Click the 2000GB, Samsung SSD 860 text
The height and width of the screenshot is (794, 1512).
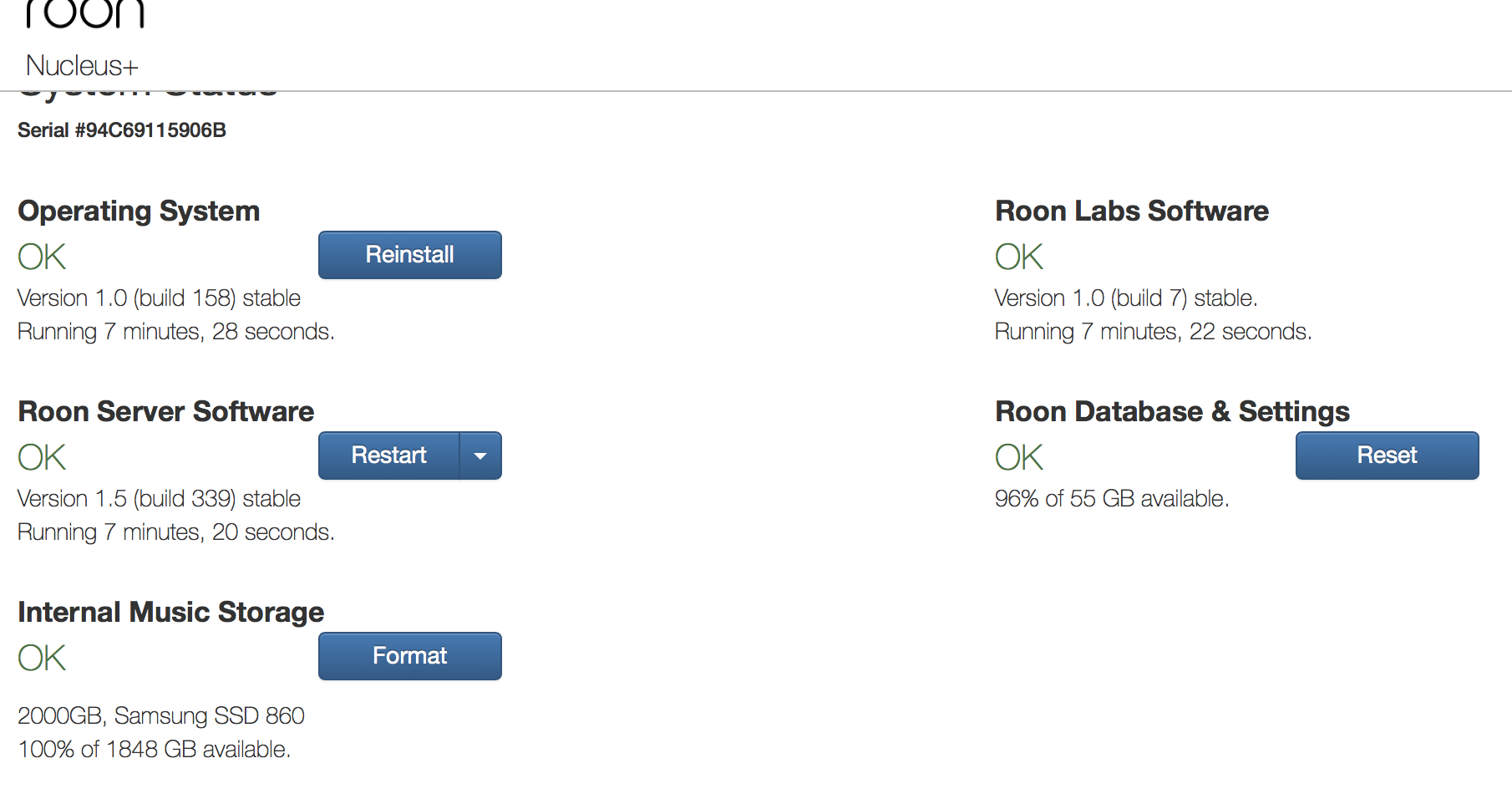pyautogui.click(x=161, y=716)
